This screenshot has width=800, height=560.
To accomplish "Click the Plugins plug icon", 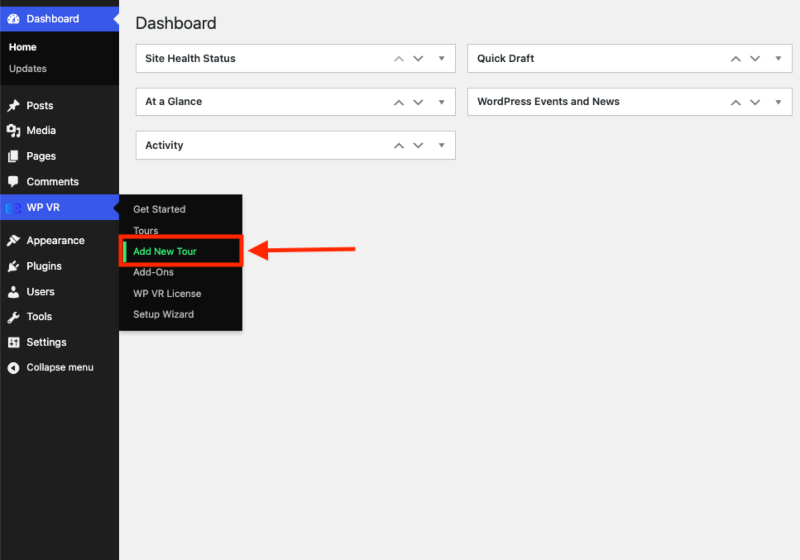I will coord(13,267).
